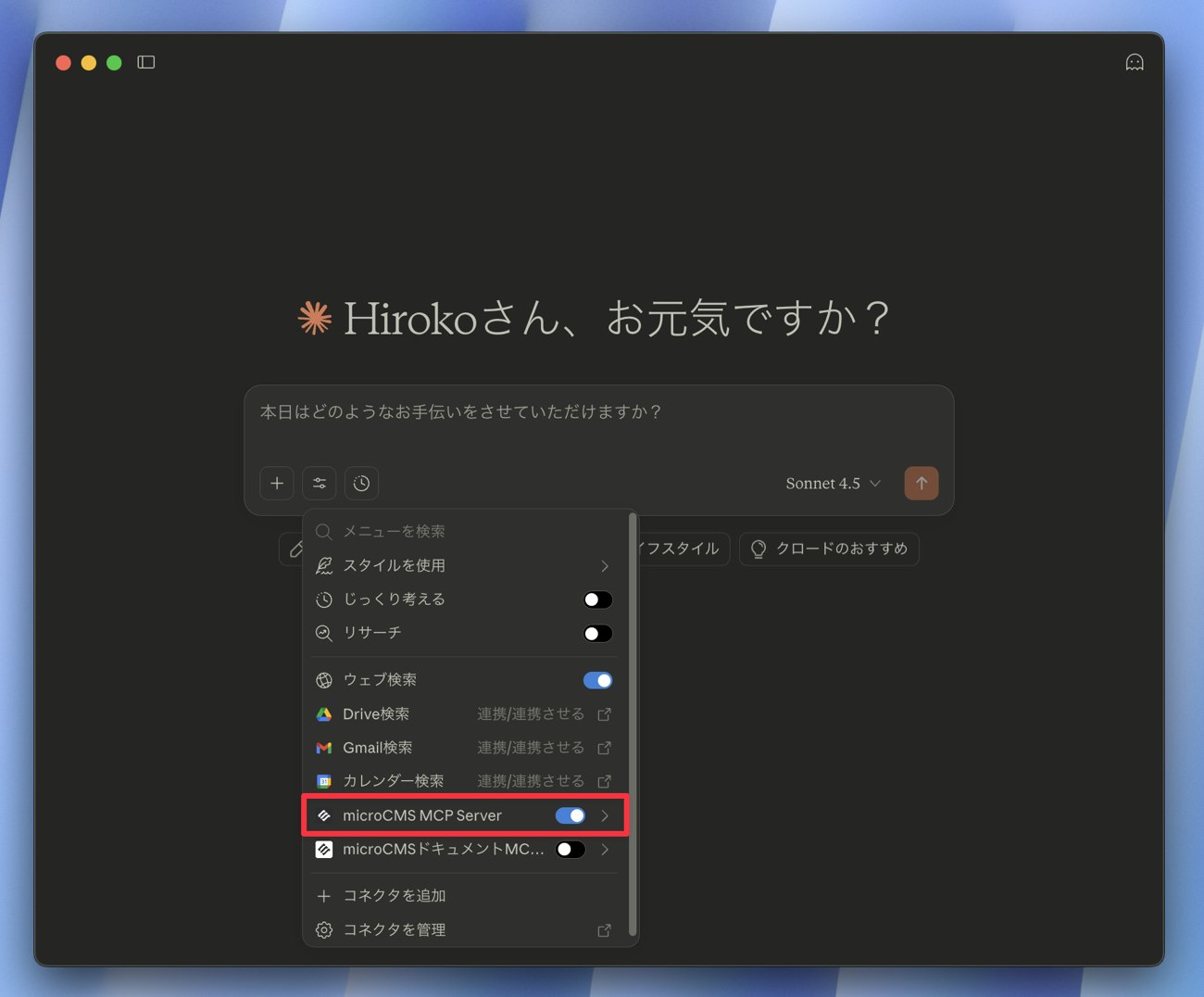The width and height of the screenshot is (1204, 997).
Task: Click the calendar icon beside カレンダー検索
Action: tap(324, 781)
